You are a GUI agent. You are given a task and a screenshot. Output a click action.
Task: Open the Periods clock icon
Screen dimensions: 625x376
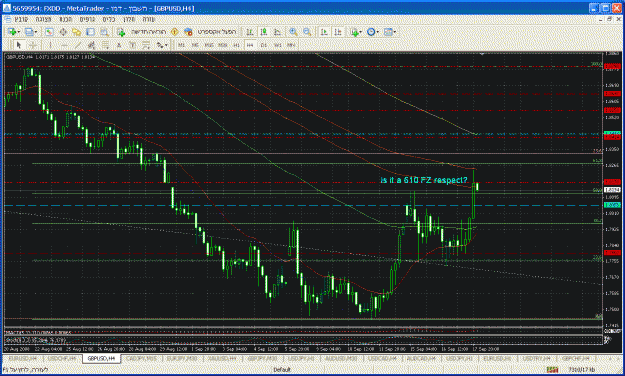click(371, 32)
